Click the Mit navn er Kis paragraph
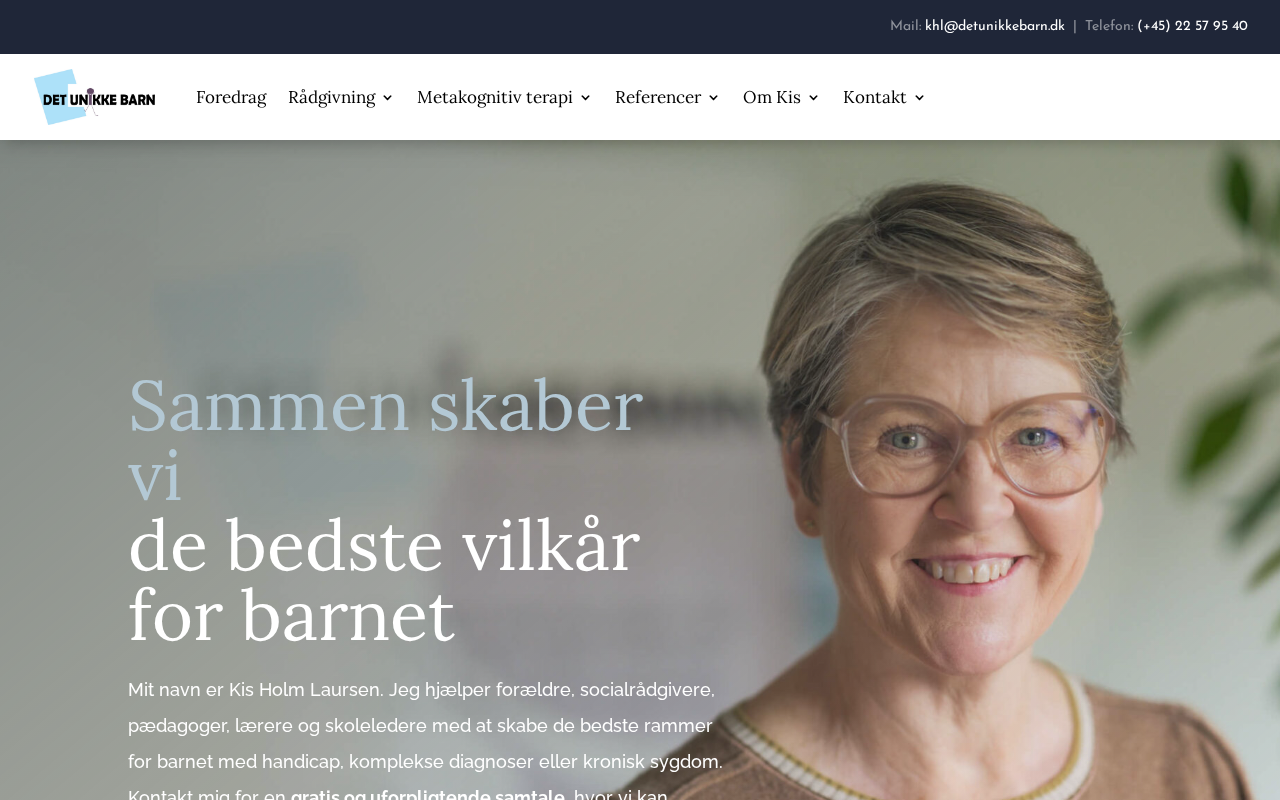The width and height of the screenshot is (1280, 800). pyautogui.click(x=425, y=740)
